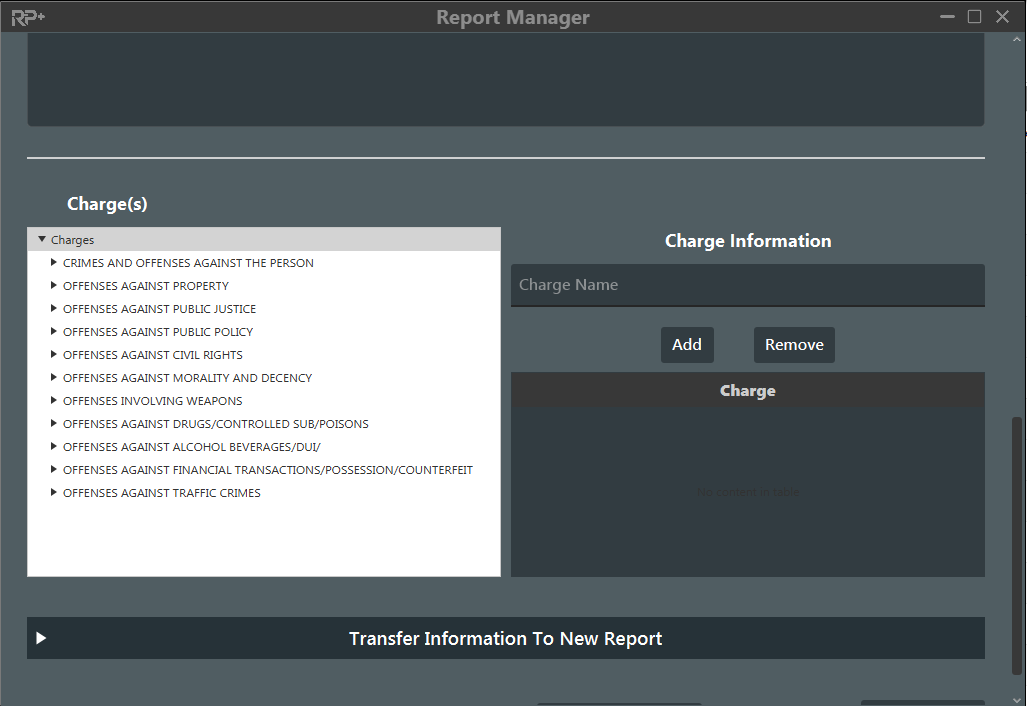Click the Charge table column header
Screen dimensions: 1027x706
(x=747, y=391)
